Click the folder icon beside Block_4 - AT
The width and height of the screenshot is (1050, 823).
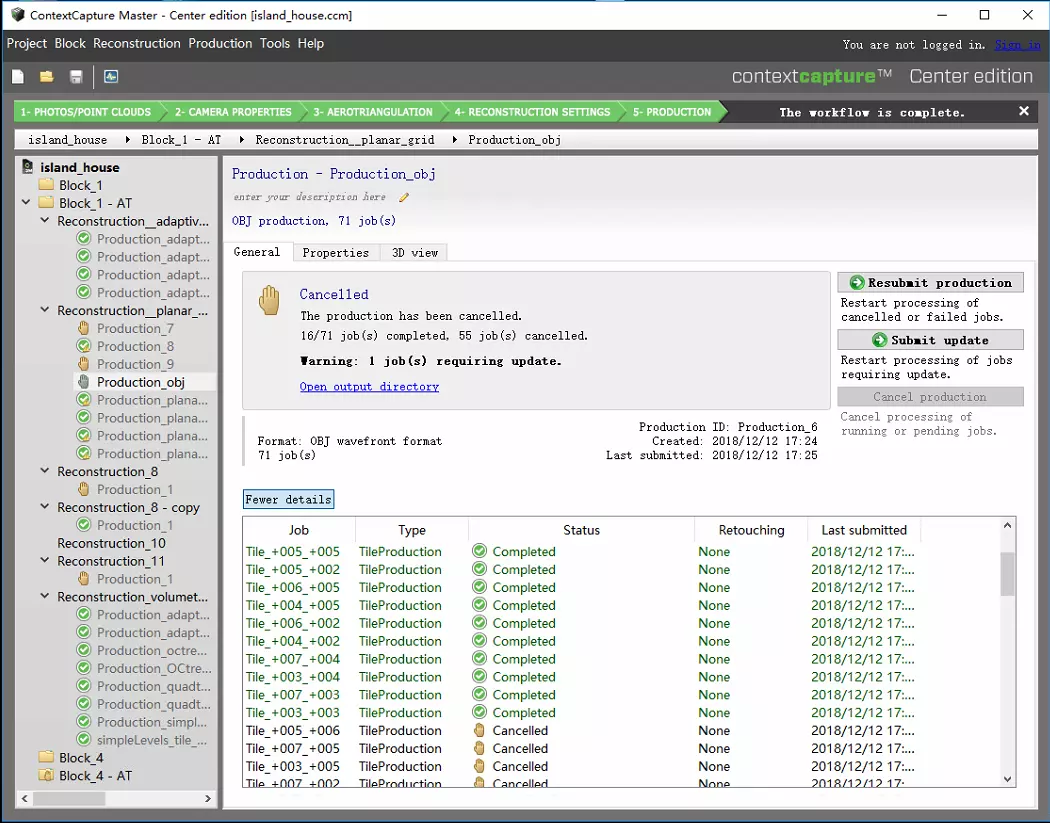pyautogui.click(x=46, y=775)
